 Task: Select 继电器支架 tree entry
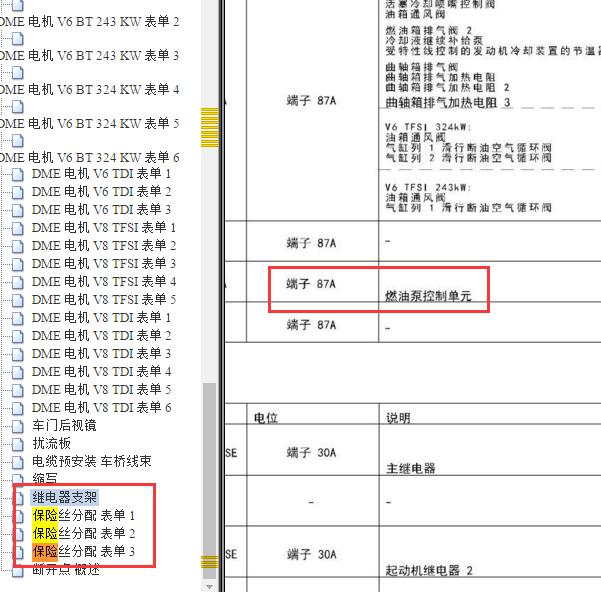coord(64,497)
